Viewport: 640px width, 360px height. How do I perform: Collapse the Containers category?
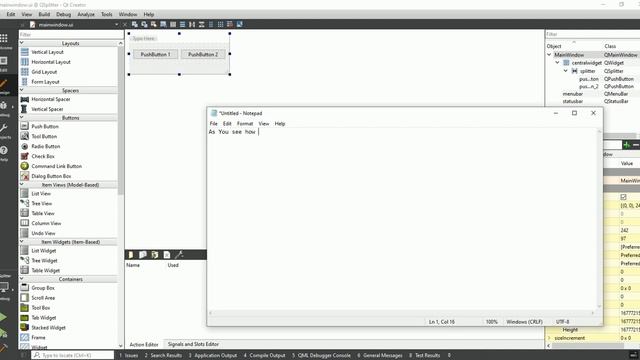coord(22,279)
